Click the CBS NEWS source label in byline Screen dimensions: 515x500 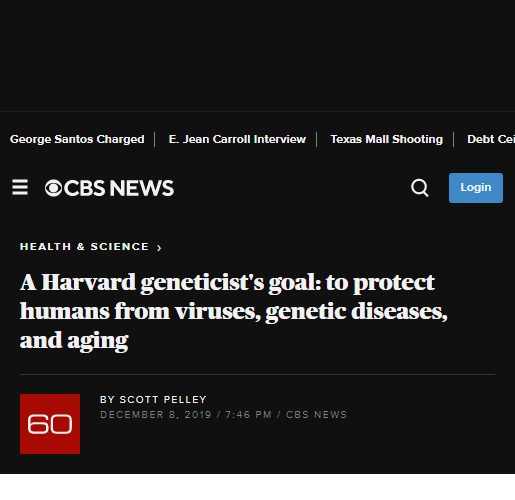316,415
